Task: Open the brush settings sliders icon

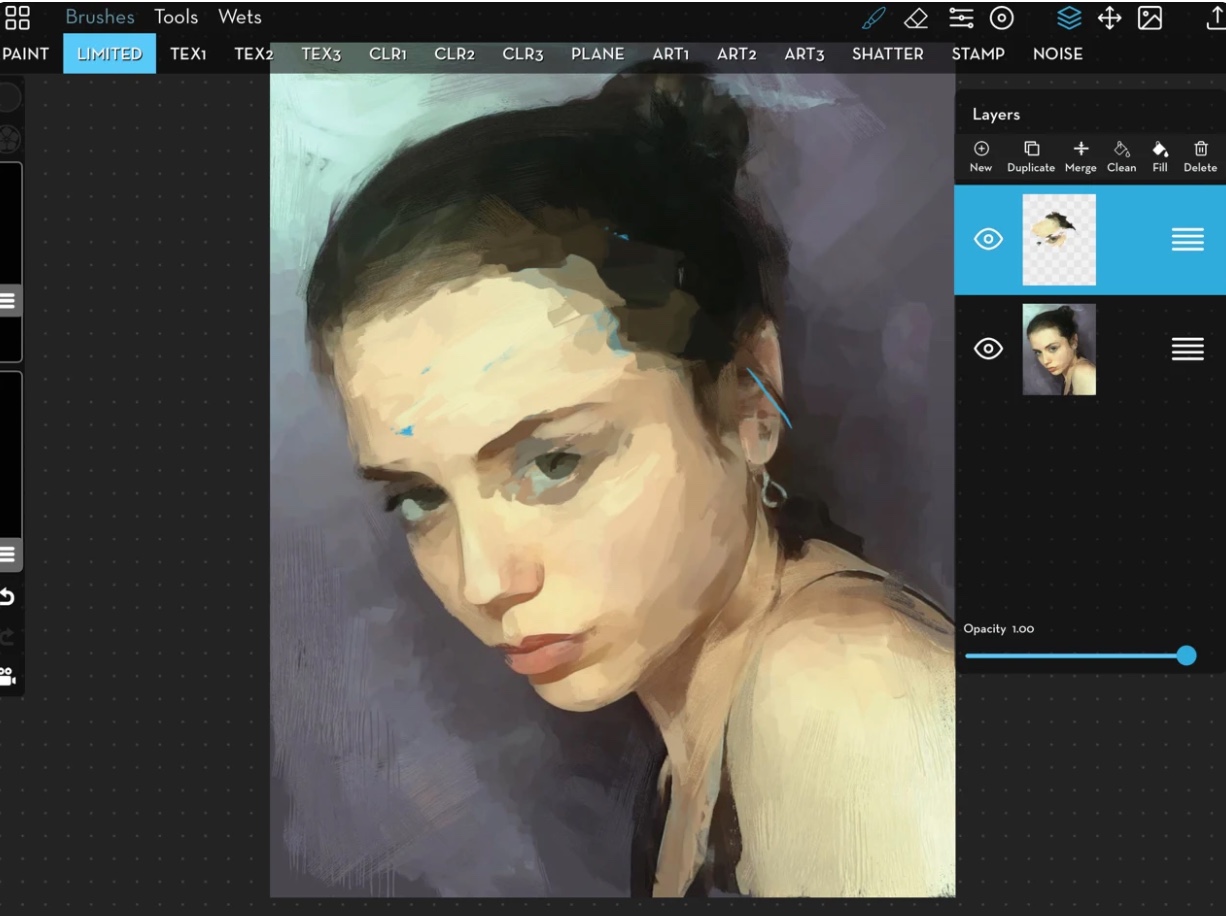Action: click(960, 18)
